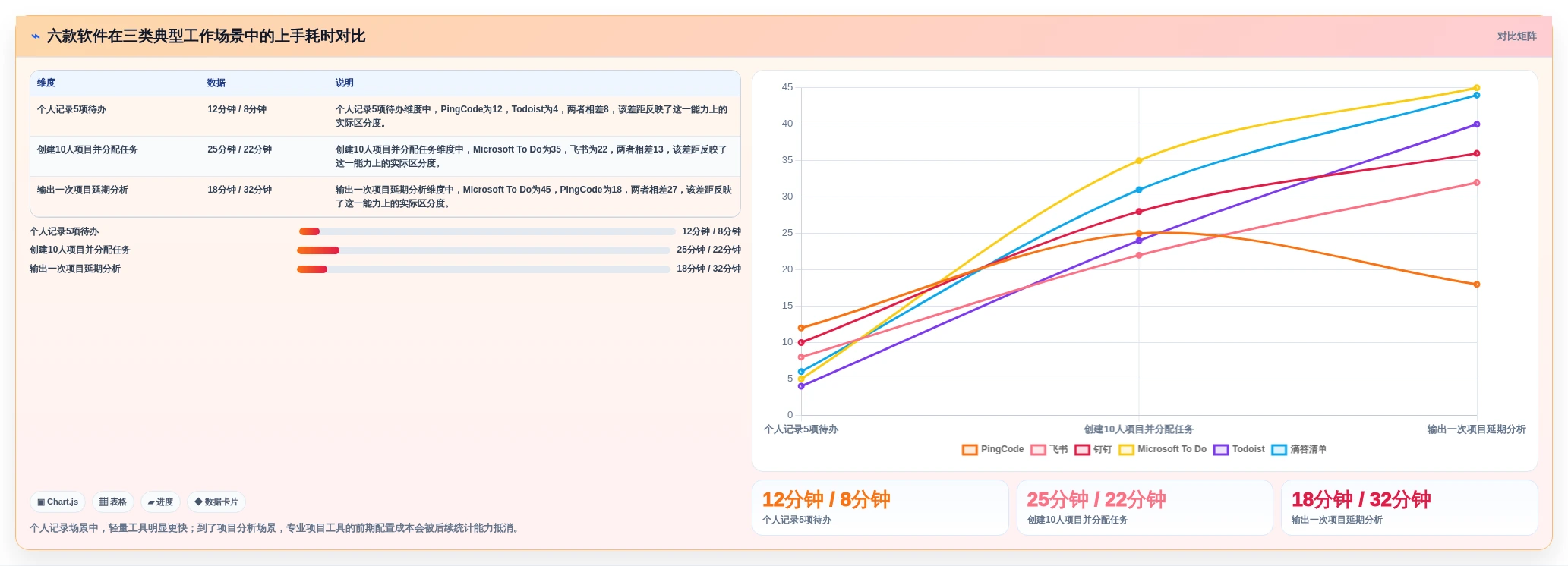
Task: Click x-axis label 输出一次项目延期分析
Action: coord(1476,429)
